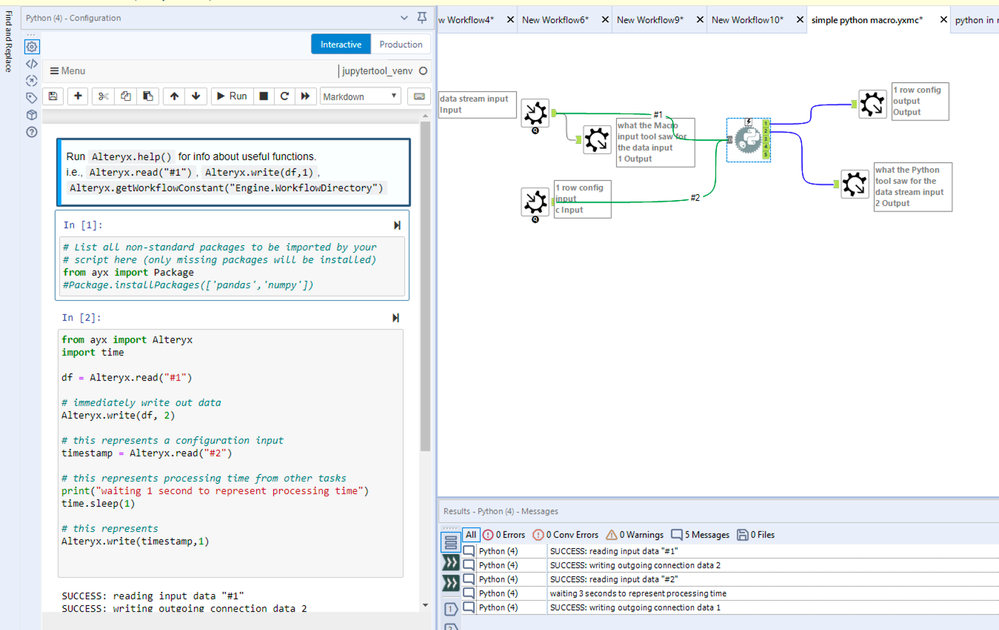Insert a new cell with the plus button
This screenshot has width=999, height=630.
point(78,96)
